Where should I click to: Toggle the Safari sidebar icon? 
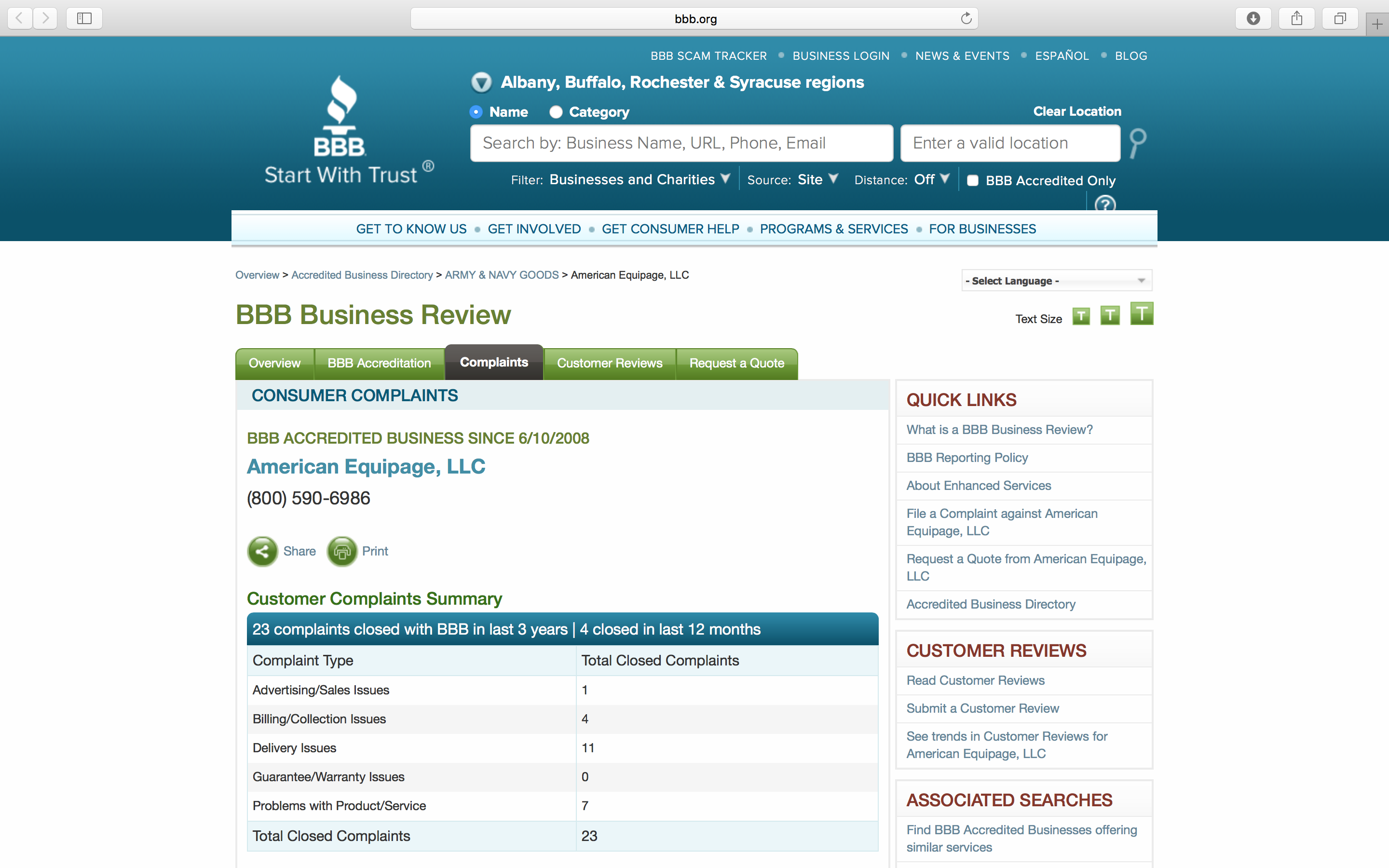point(84,18)
